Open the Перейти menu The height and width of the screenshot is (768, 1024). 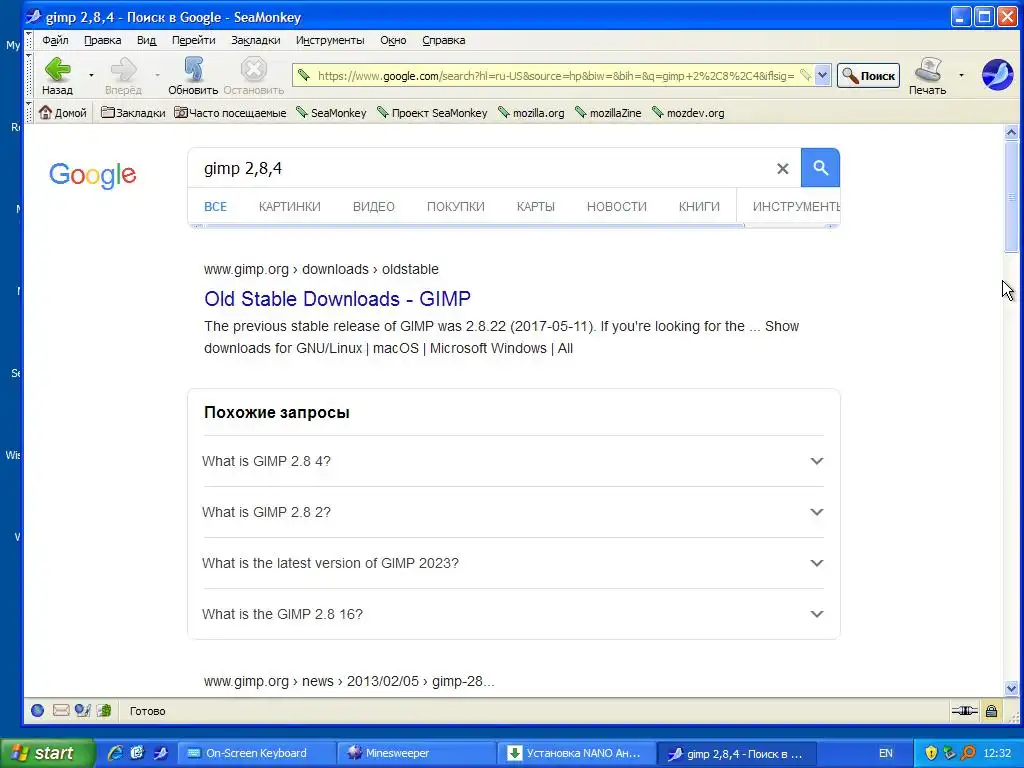pos(193,40)
